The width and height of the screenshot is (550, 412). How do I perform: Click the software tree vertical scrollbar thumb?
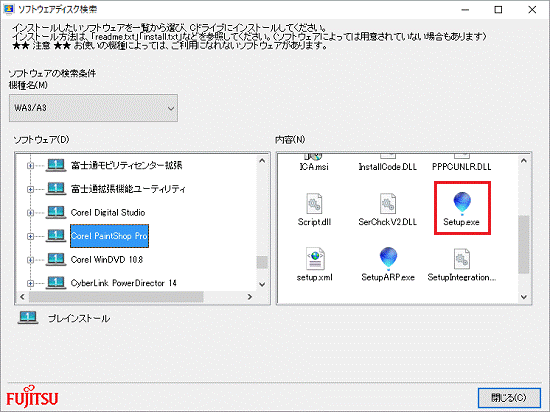point(262,262)
